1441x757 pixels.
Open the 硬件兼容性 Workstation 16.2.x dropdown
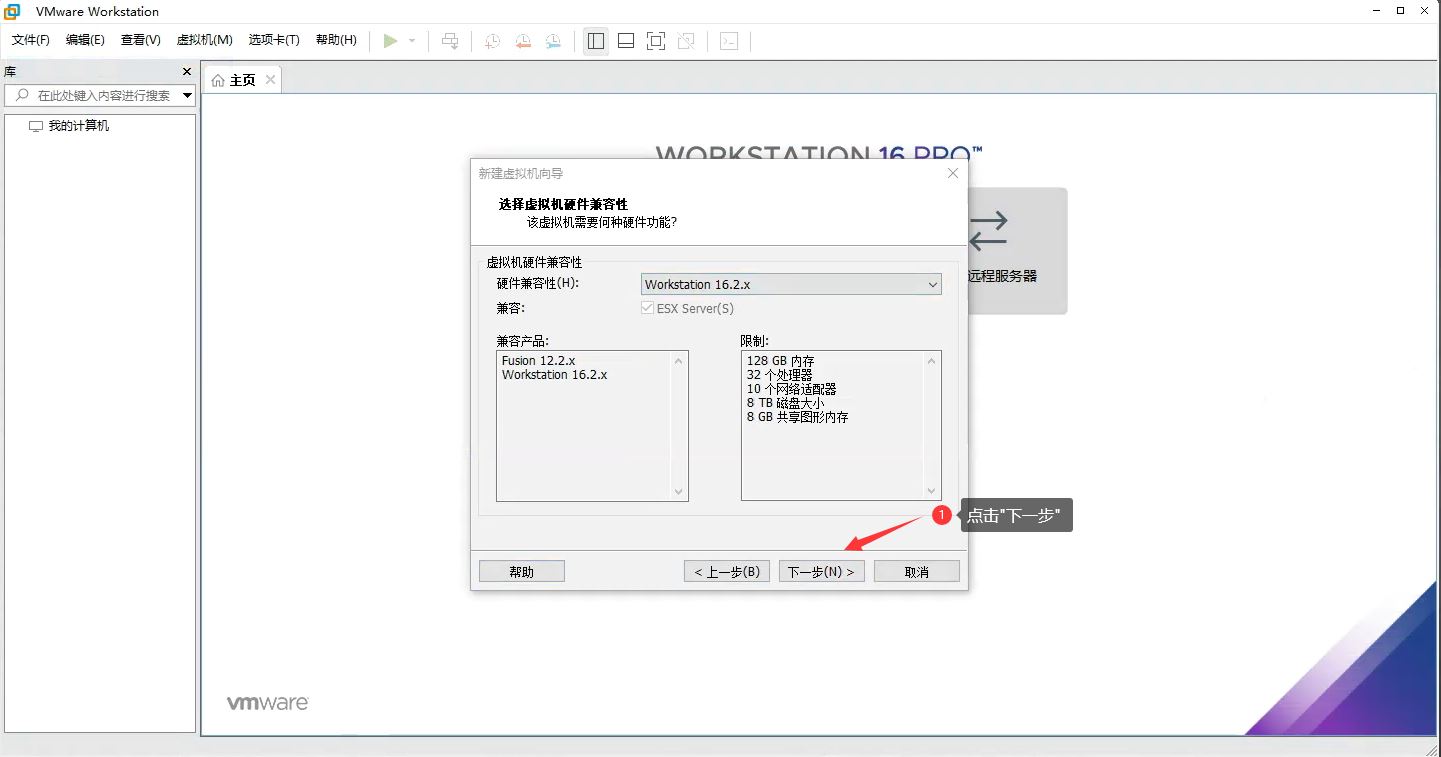791,285
